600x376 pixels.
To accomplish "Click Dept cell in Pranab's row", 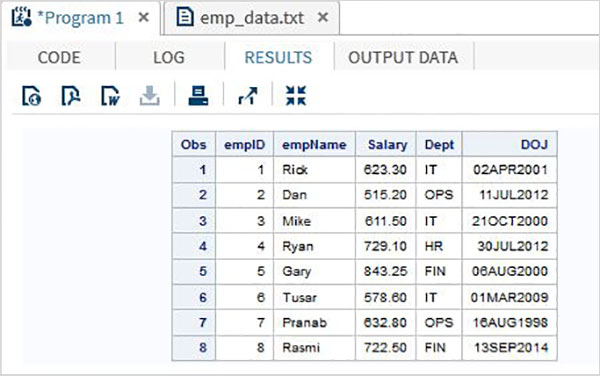I will click(x=439, y=322).
